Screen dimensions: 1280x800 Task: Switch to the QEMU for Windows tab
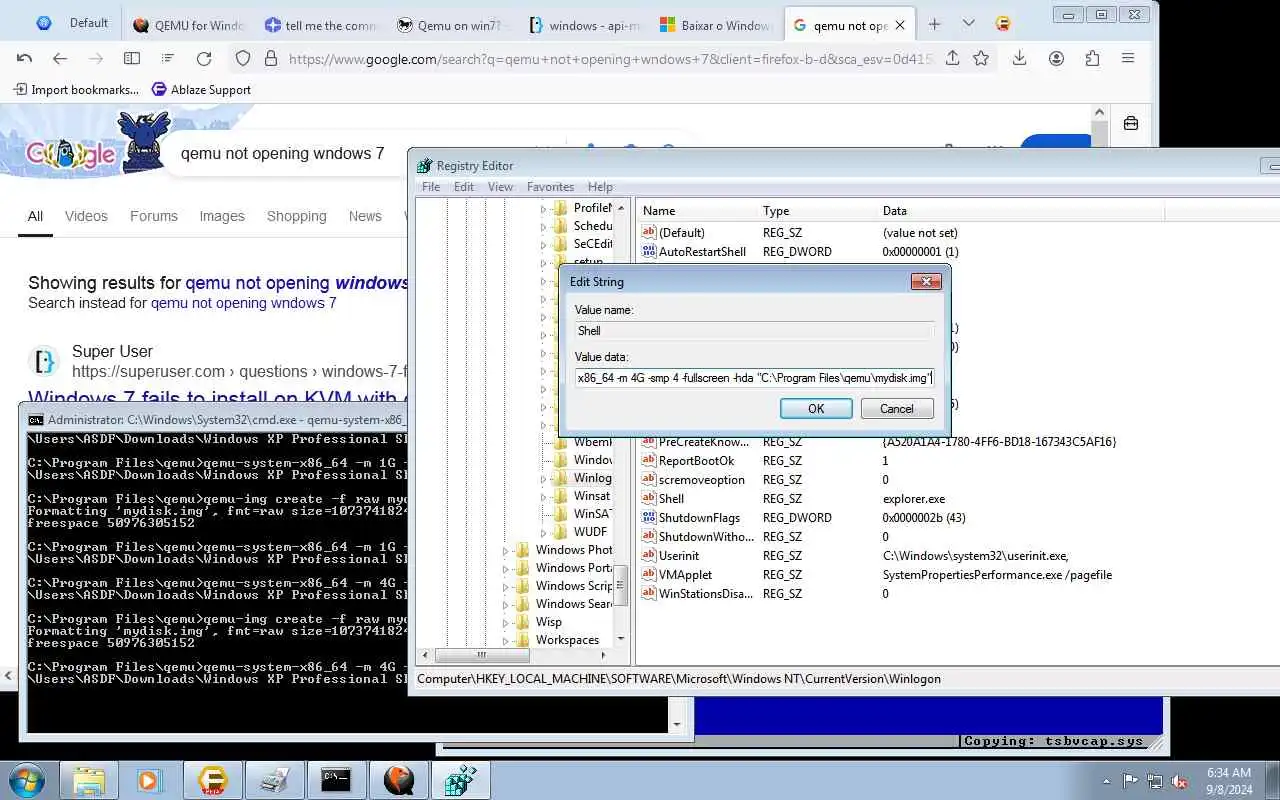coord(189,25)
